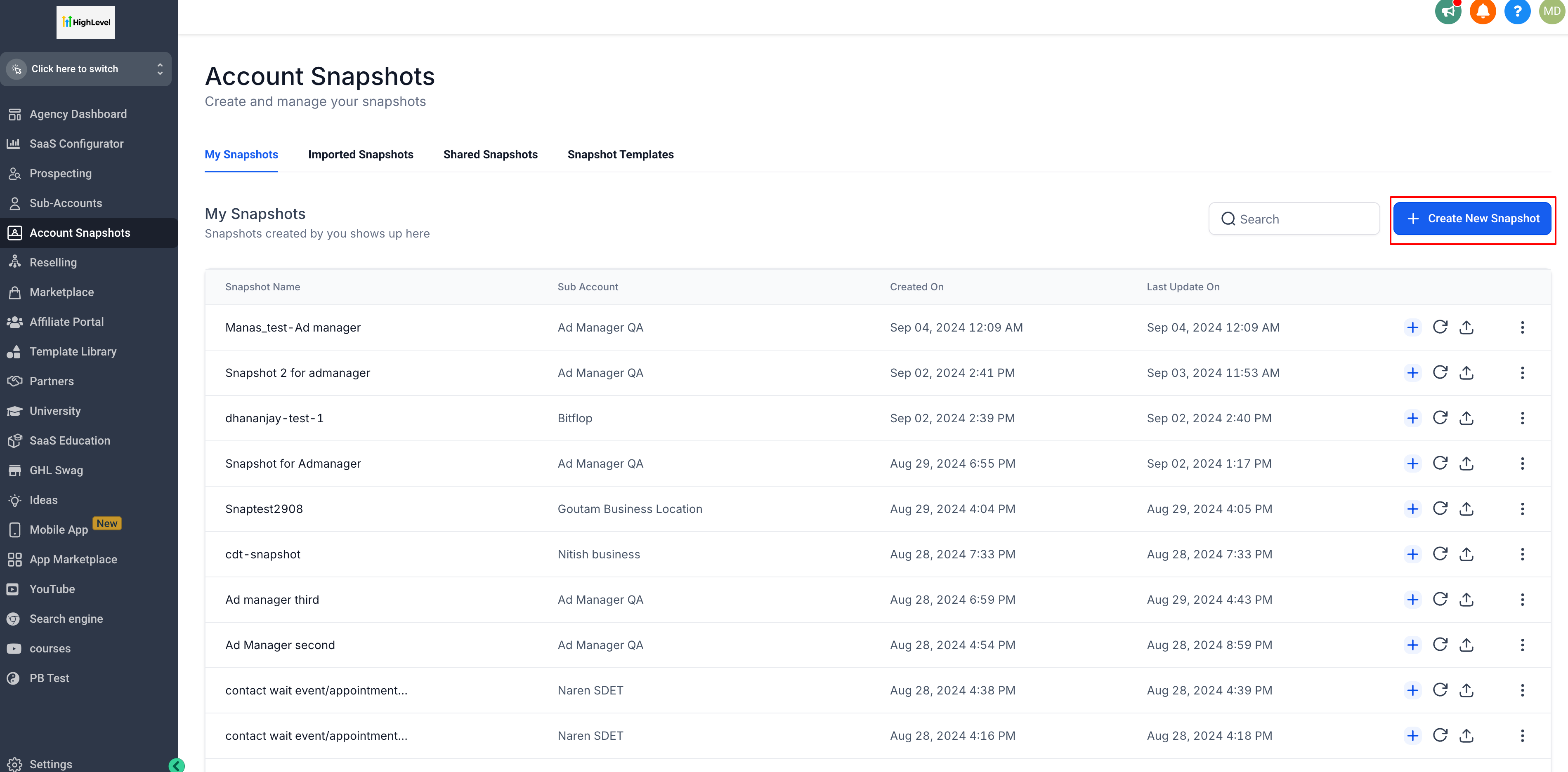Switch to Snapshot Templates tab
The height and width of the screenshot is (772, 1568).
[620, 155]
